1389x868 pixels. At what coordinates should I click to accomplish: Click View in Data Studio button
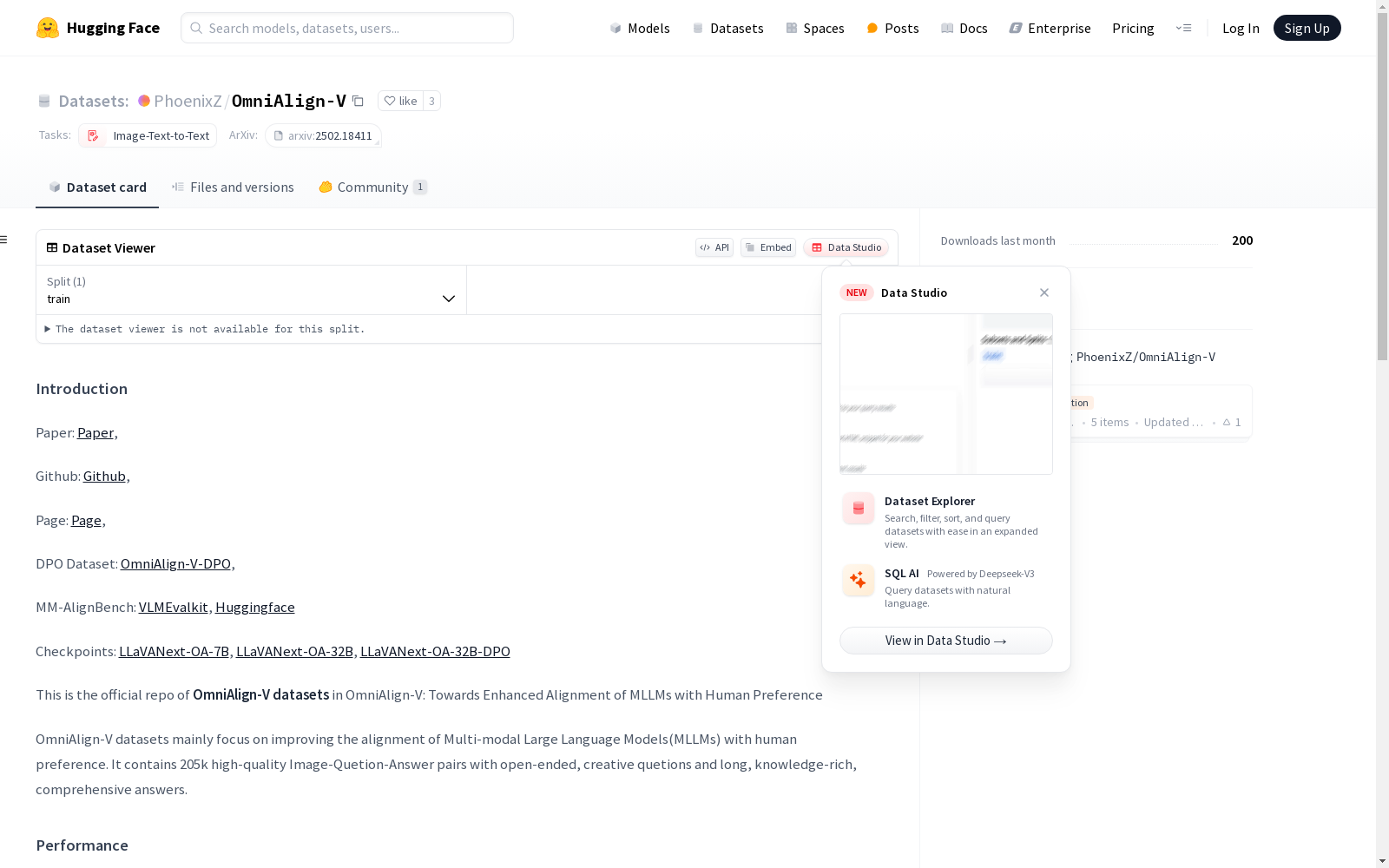click(x=946, y=641)
